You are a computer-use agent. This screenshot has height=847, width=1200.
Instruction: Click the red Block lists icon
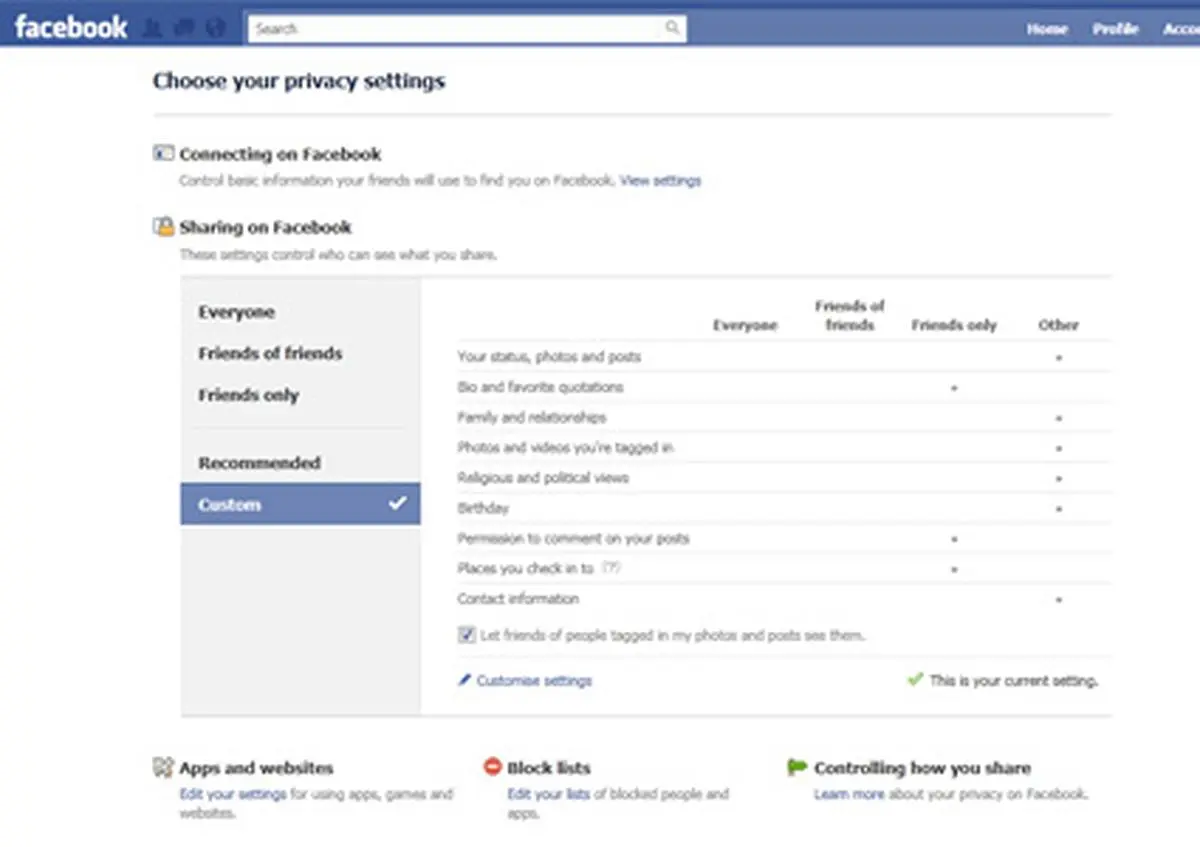tap(492, 767)
